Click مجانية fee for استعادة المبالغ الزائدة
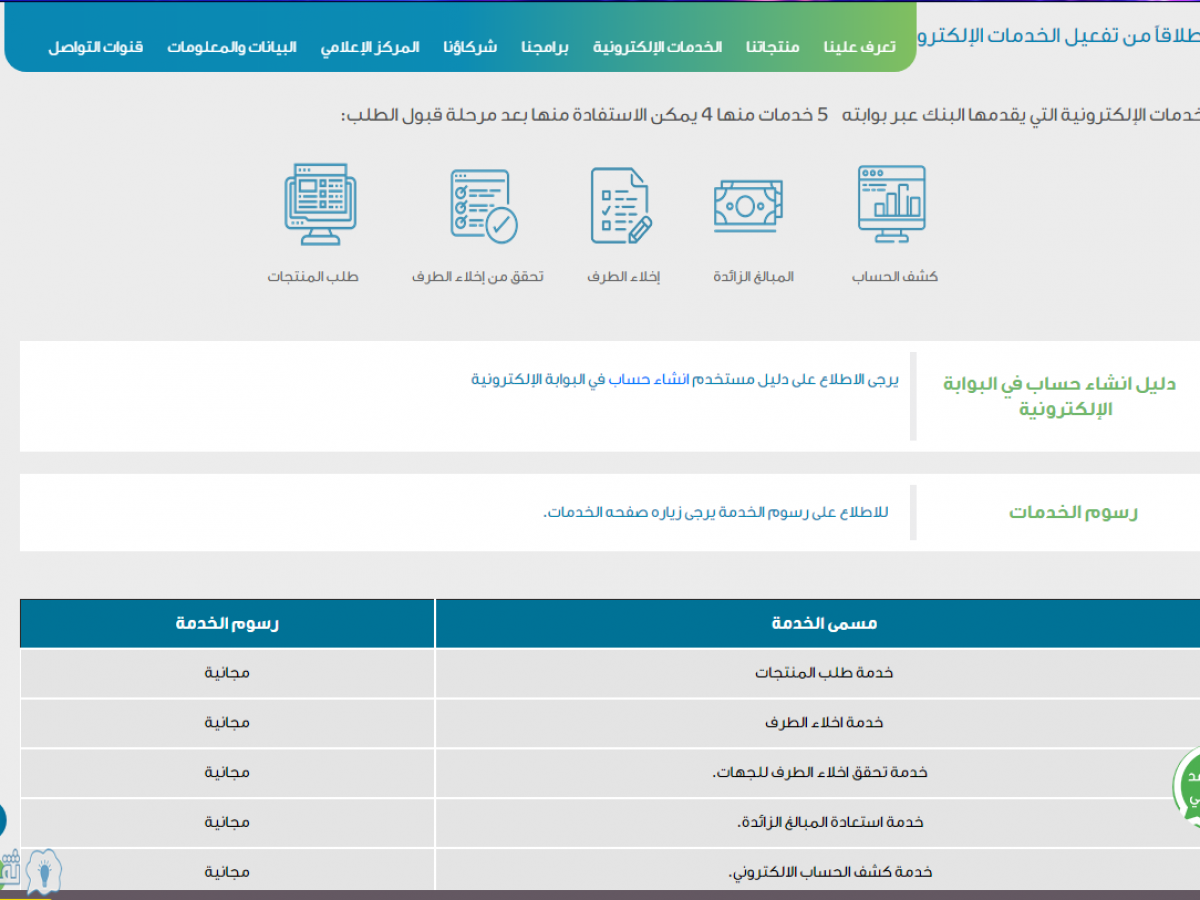The image size is (1200, 900). point(227,823)
